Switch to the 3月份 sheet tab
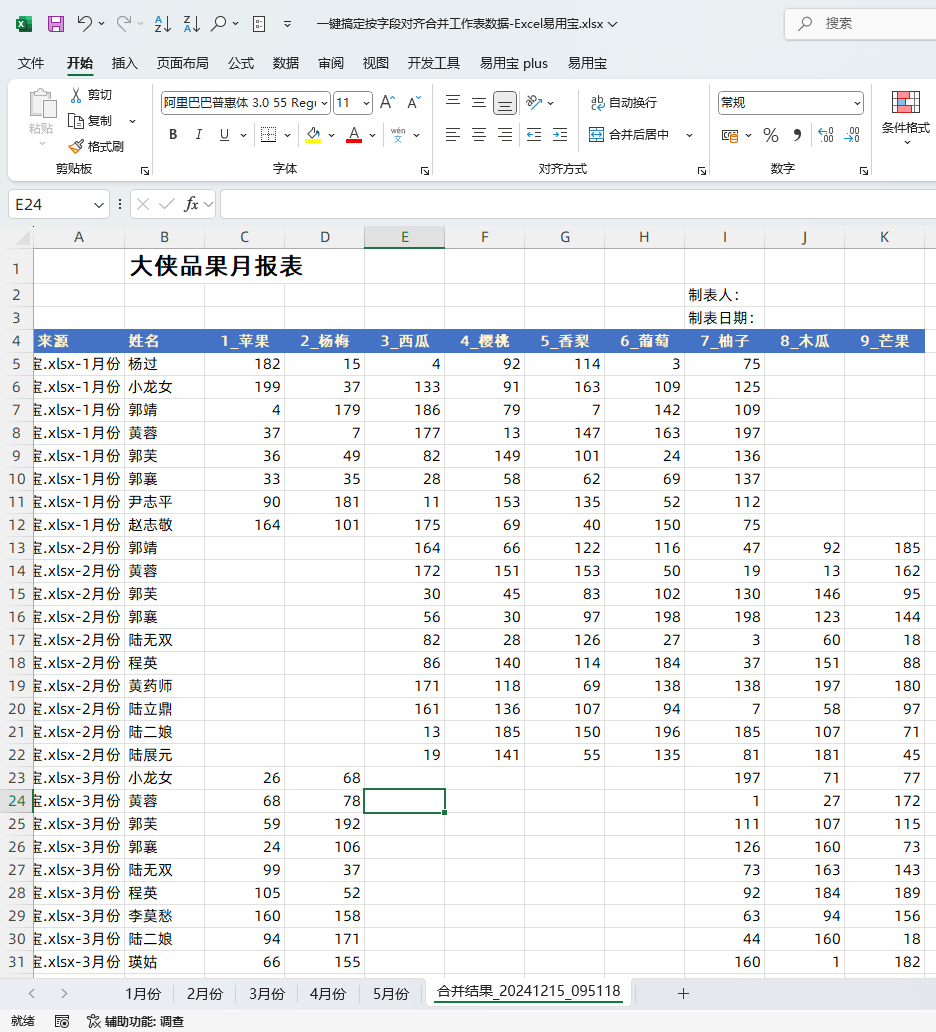The height and width of the screenshot is (1032, 936). 267,993
